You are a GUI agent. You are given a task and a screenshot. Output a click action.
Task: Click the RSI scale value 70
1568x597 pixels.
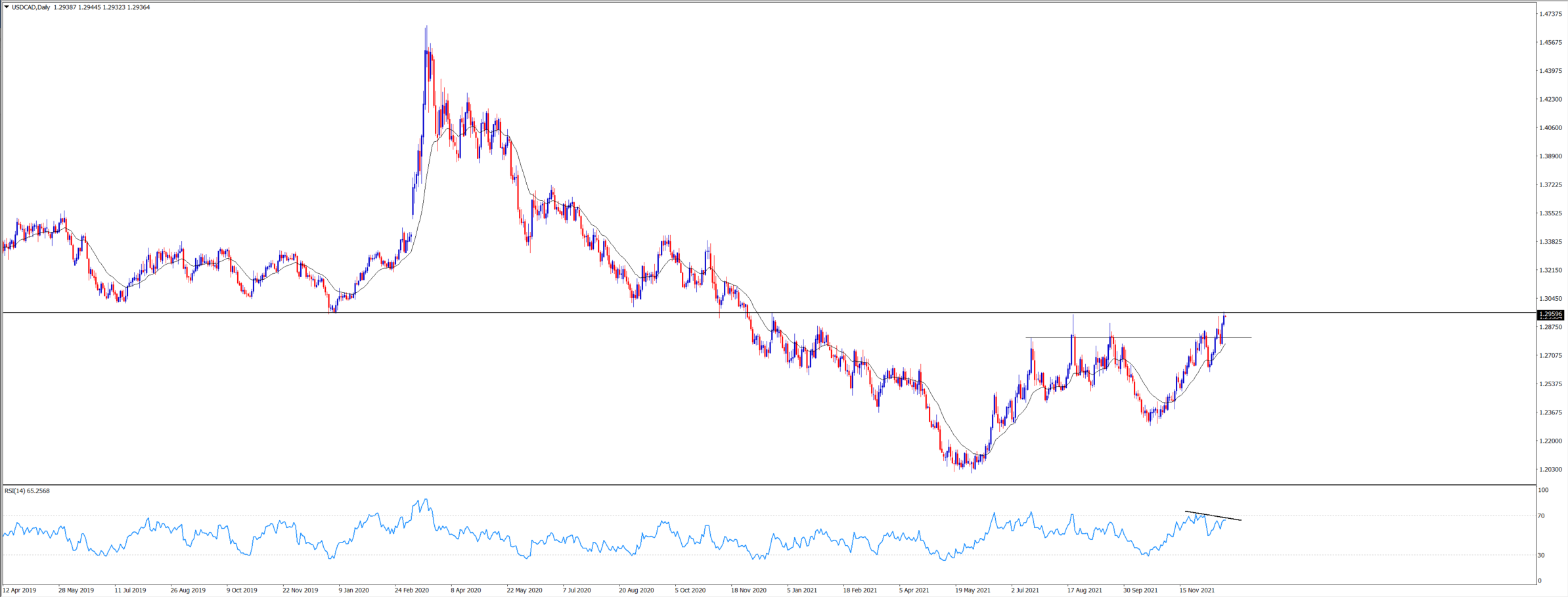tap(1542, 516)
